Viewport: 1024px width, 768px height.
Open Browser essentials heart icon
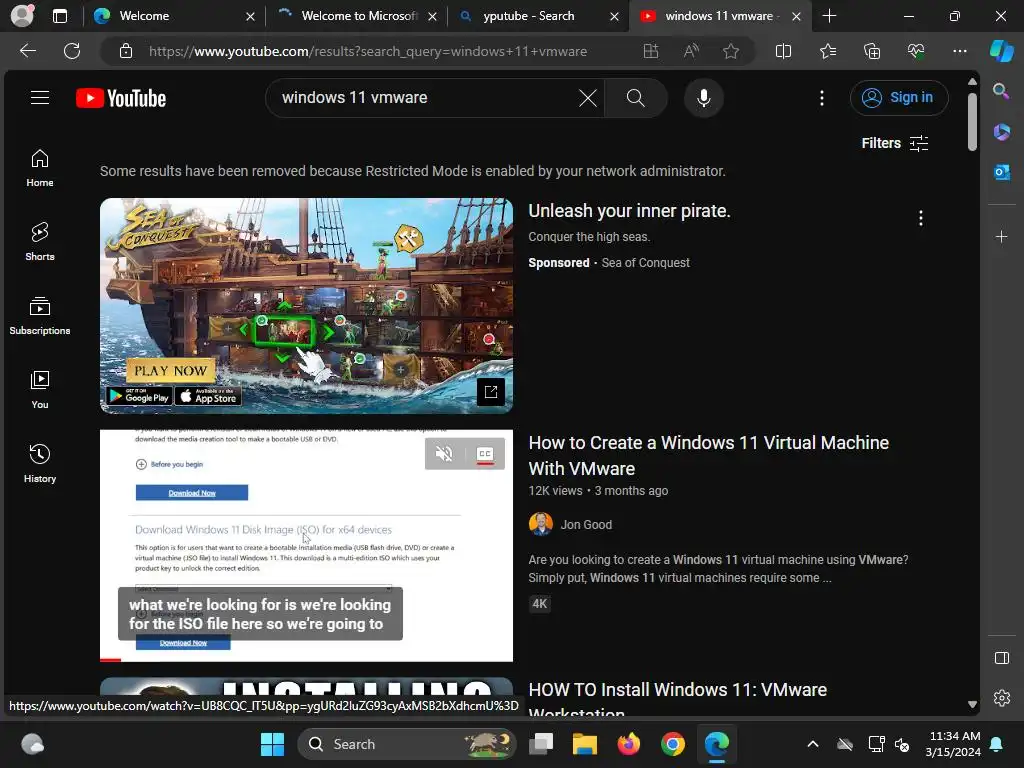coord(916,51)
